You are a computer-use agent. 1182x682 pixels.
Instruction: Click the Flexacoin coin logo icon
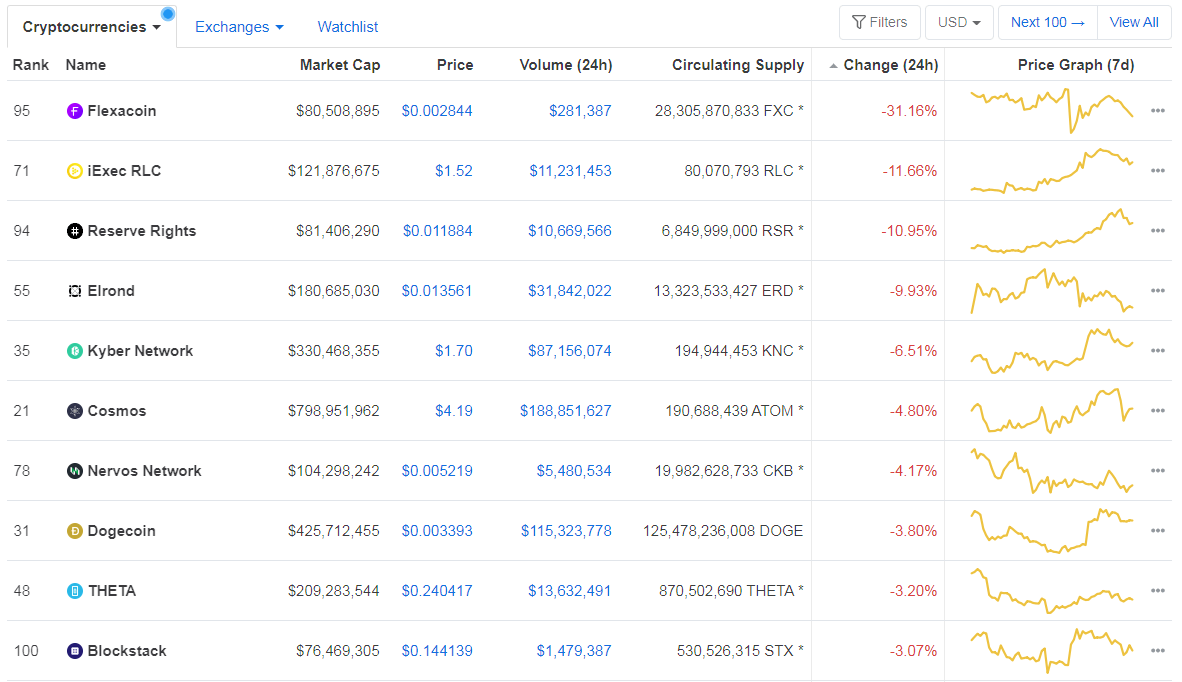(x=75, y=112)
